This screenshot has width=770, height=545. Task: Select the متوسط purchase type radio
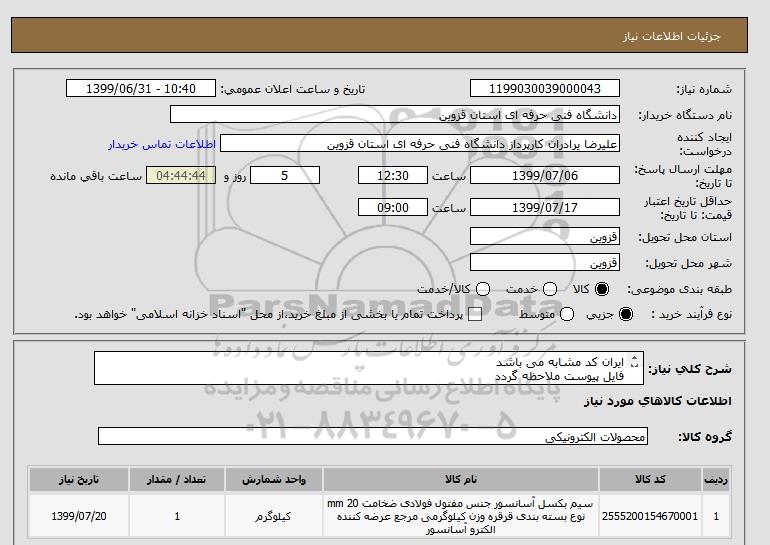click(x=567, y=314)
